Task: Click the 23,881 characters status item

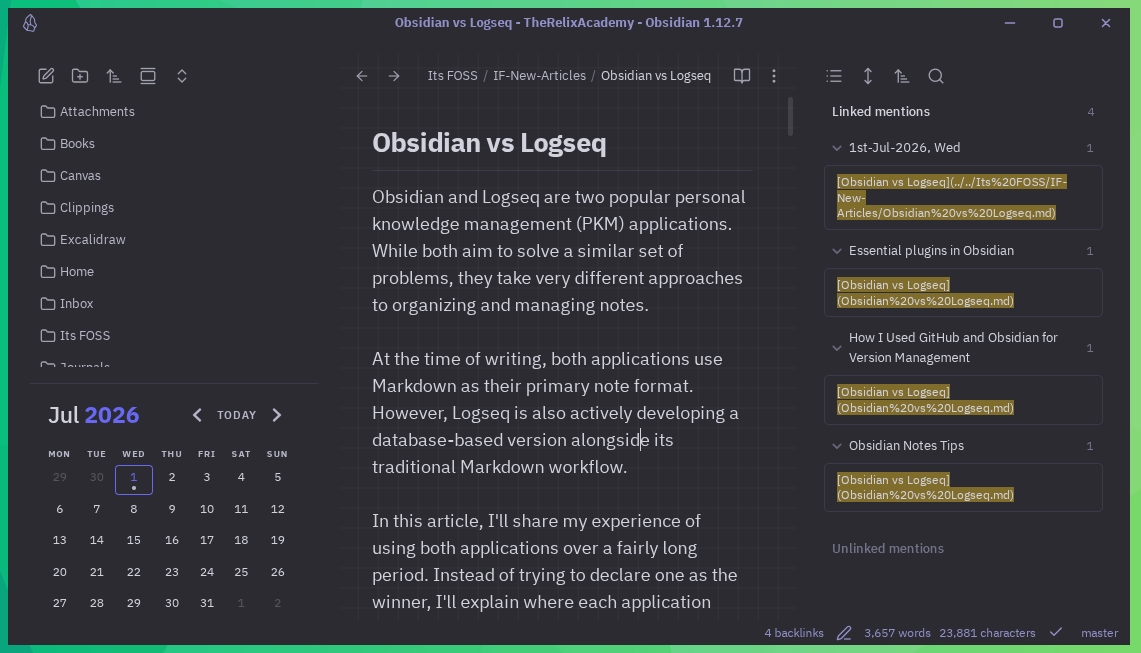Action: click(x=987, y=633)
